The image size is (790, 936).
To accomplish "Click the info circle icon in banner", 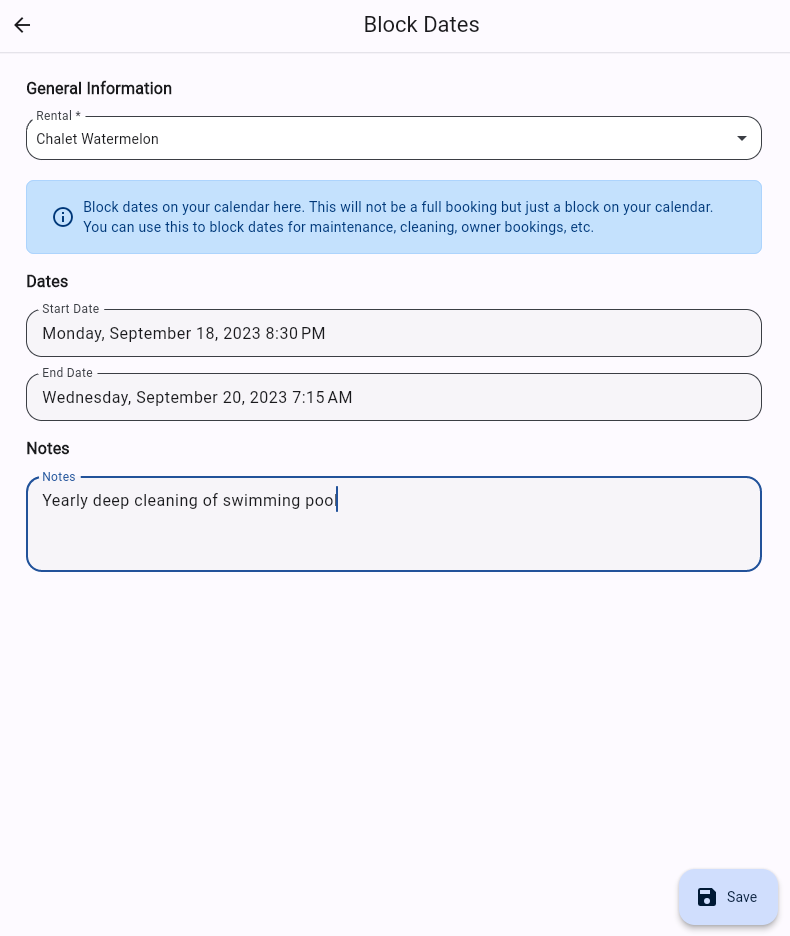I will point(63,217).
